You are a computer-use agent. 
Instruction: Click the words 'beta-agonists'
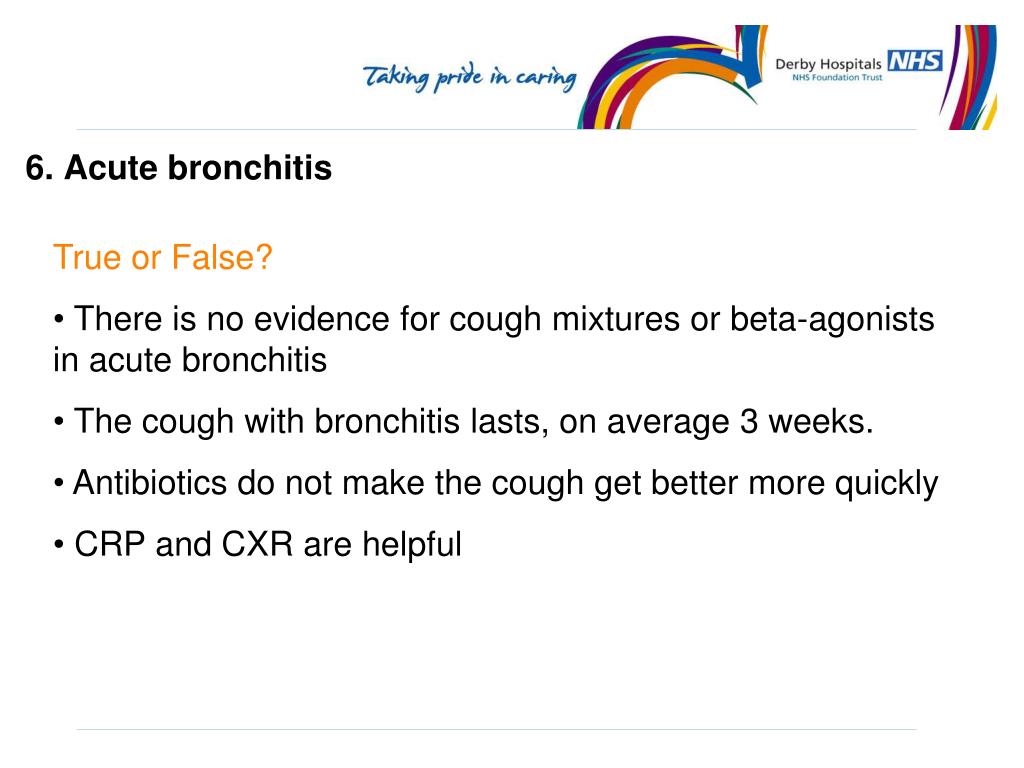point(832,320)
